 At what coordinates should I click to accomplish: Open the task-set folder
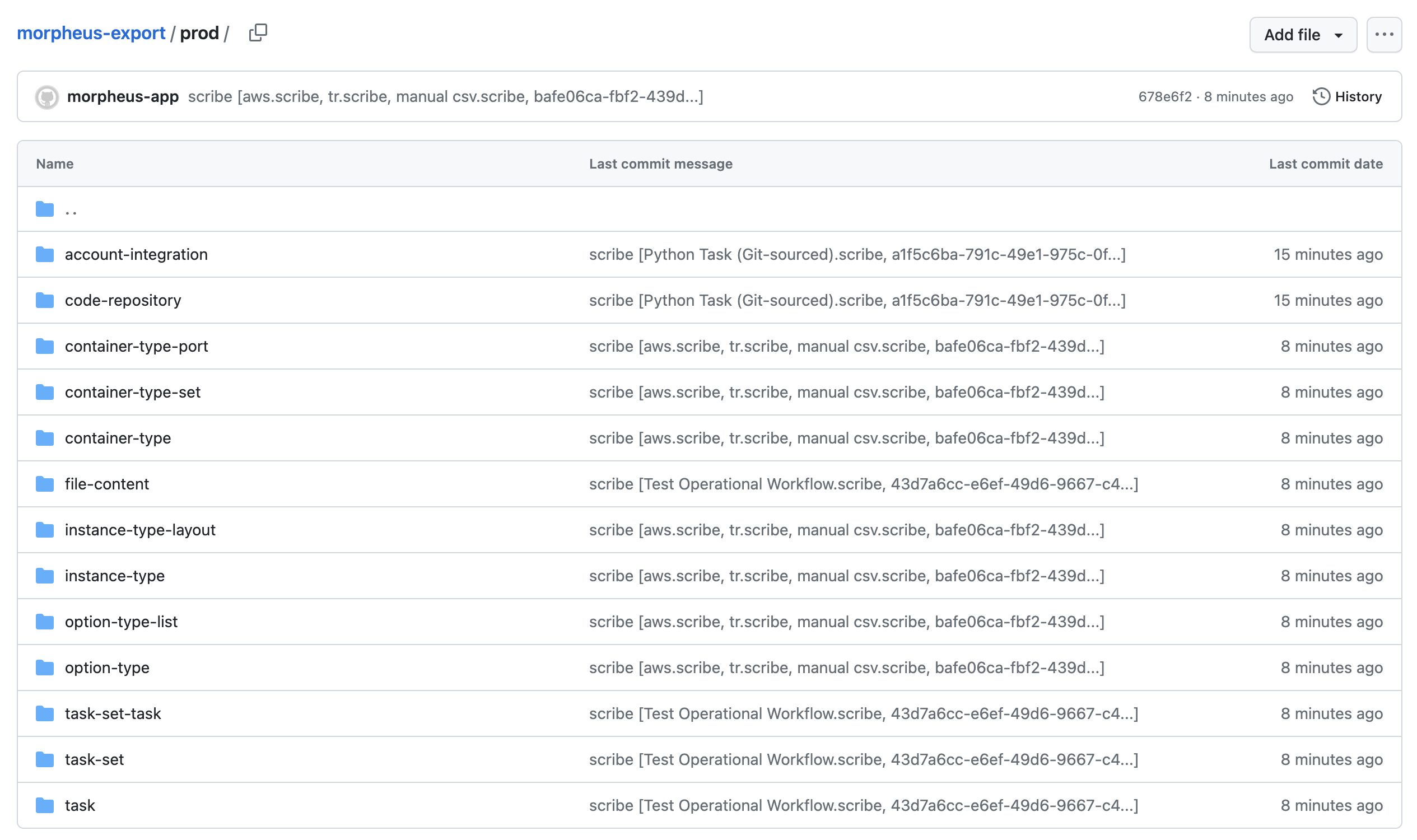pyautogui.click(x=95, y=759)
